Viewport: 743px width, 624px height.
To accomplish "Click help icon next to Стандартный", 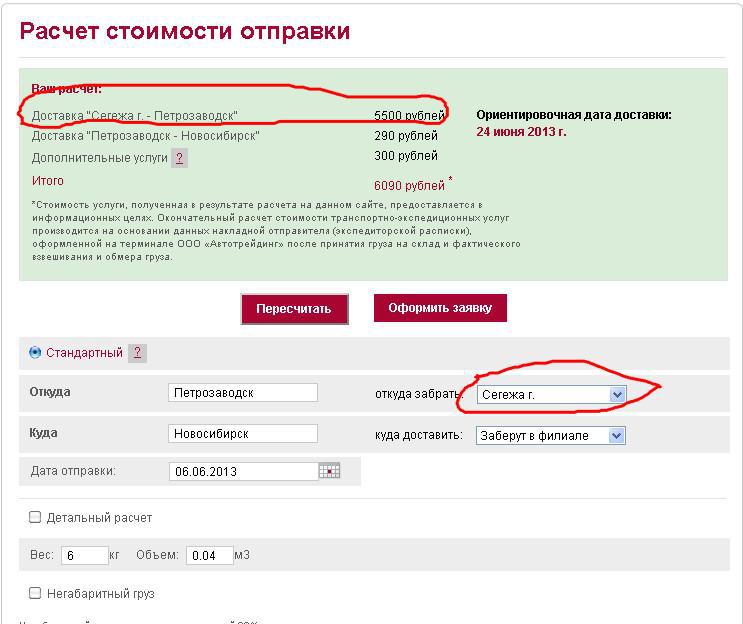I will coord(137,353).
